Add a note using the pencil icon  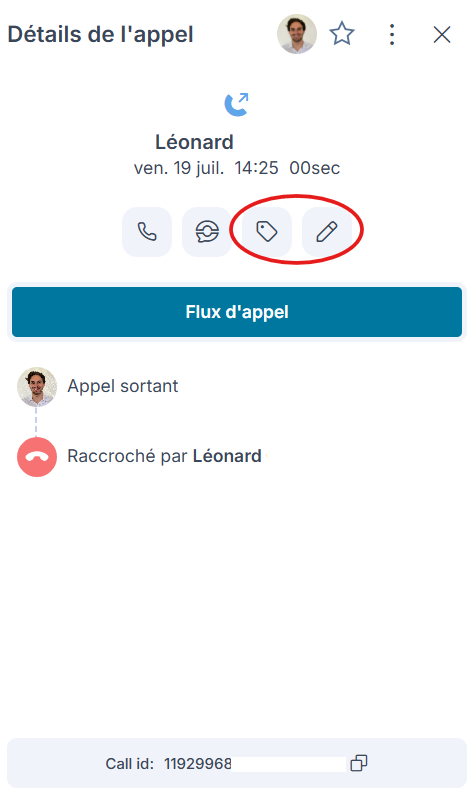(x=327, y=232)
